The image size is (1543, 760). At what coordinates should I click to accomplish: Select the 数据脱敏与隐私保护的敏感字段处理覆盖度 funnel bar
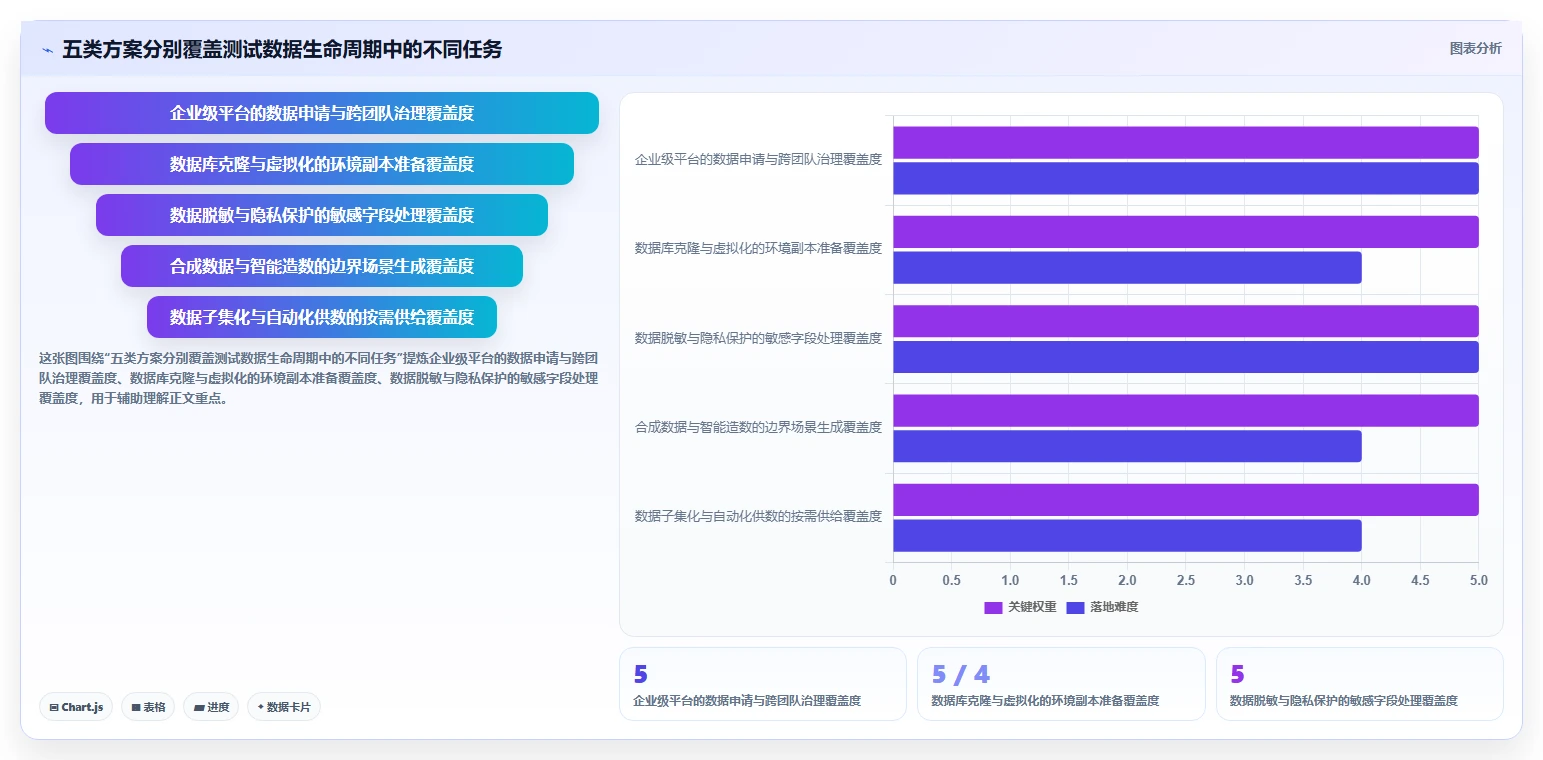pyautogui.click(x=322, y=215)
